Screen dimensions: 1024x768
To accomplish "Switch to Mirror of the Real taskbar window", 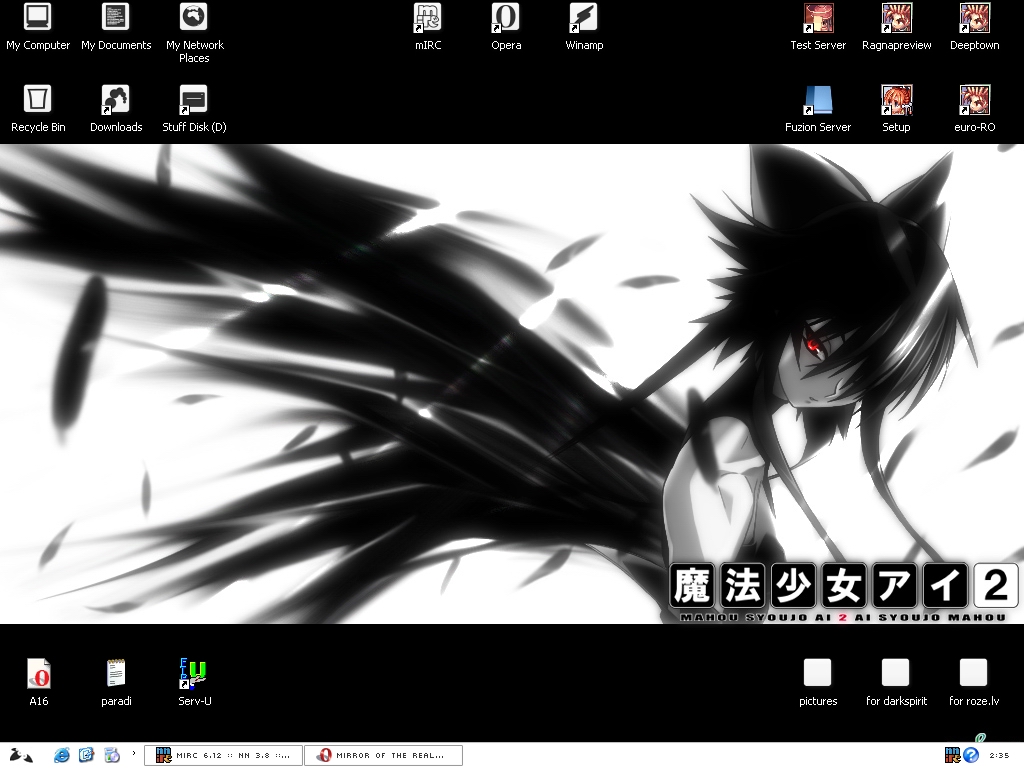I will coord(383,756).
